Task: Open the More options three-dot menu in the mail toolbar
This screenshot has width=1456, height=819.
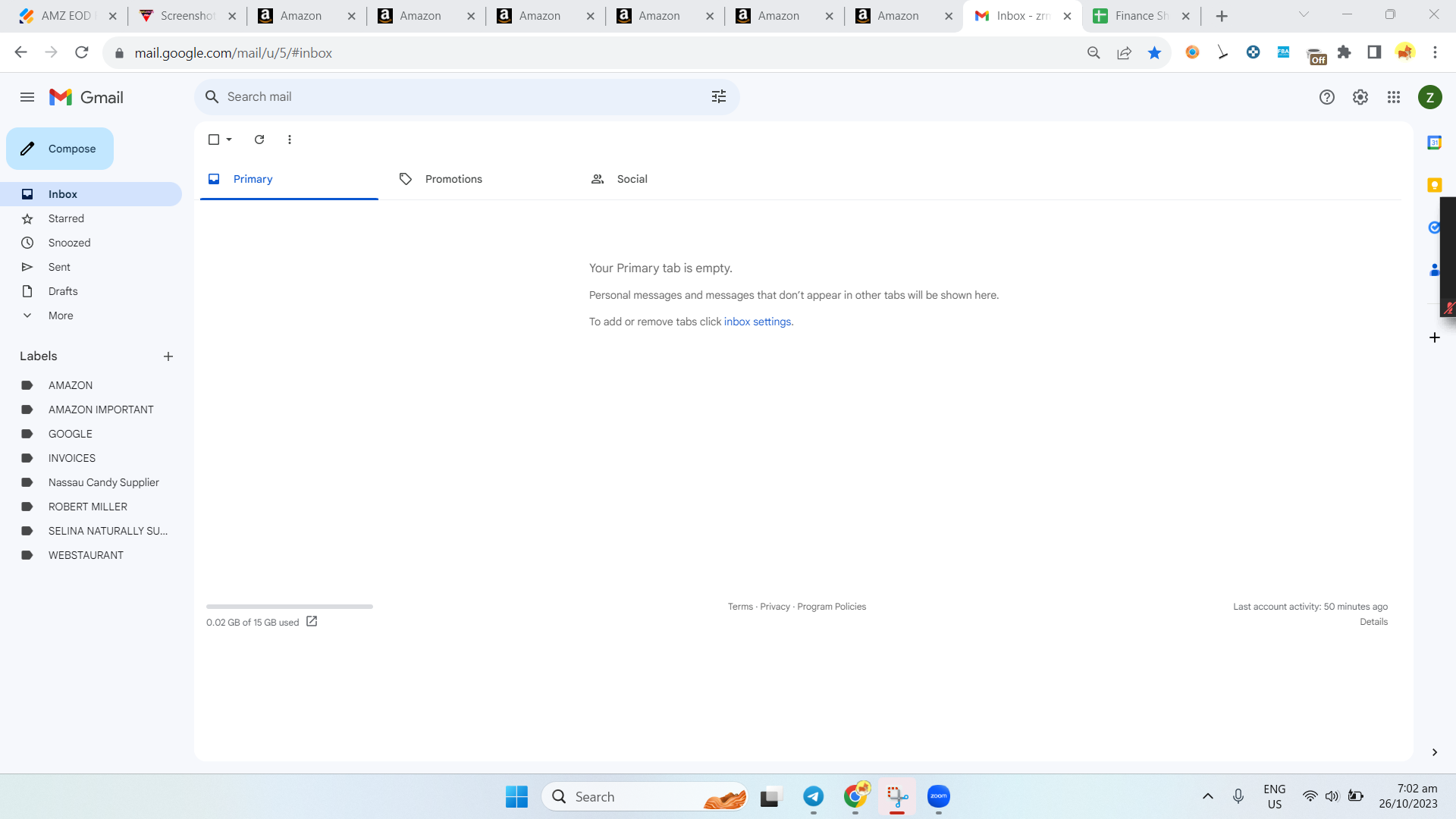Action: coord(290,140)
